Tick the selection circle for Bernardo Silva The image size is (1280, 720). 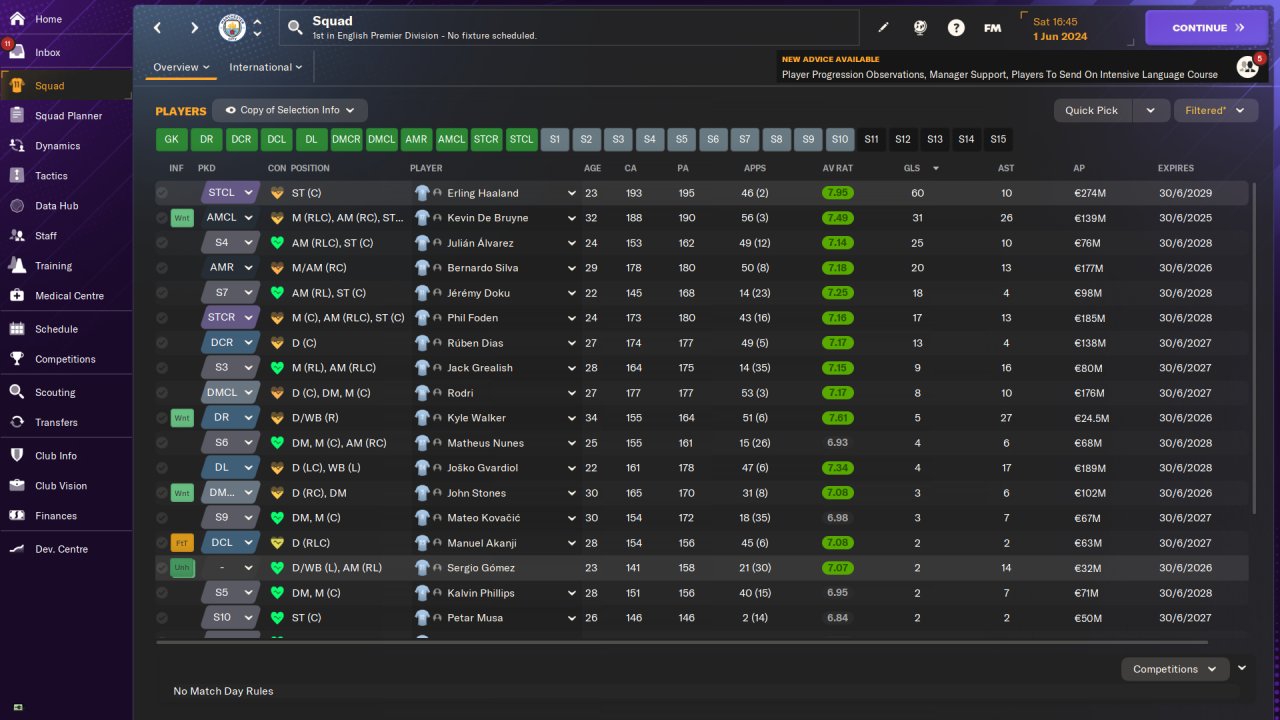coord(162,268)
